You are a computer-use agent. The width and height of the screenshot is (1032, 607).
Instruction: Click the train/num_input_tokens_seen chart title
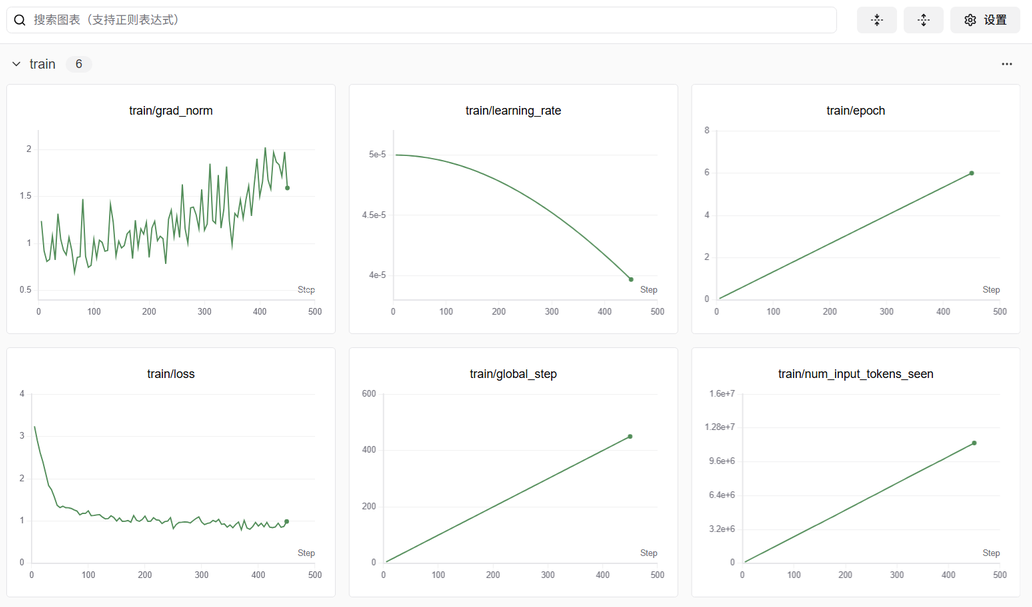[855, 374]
